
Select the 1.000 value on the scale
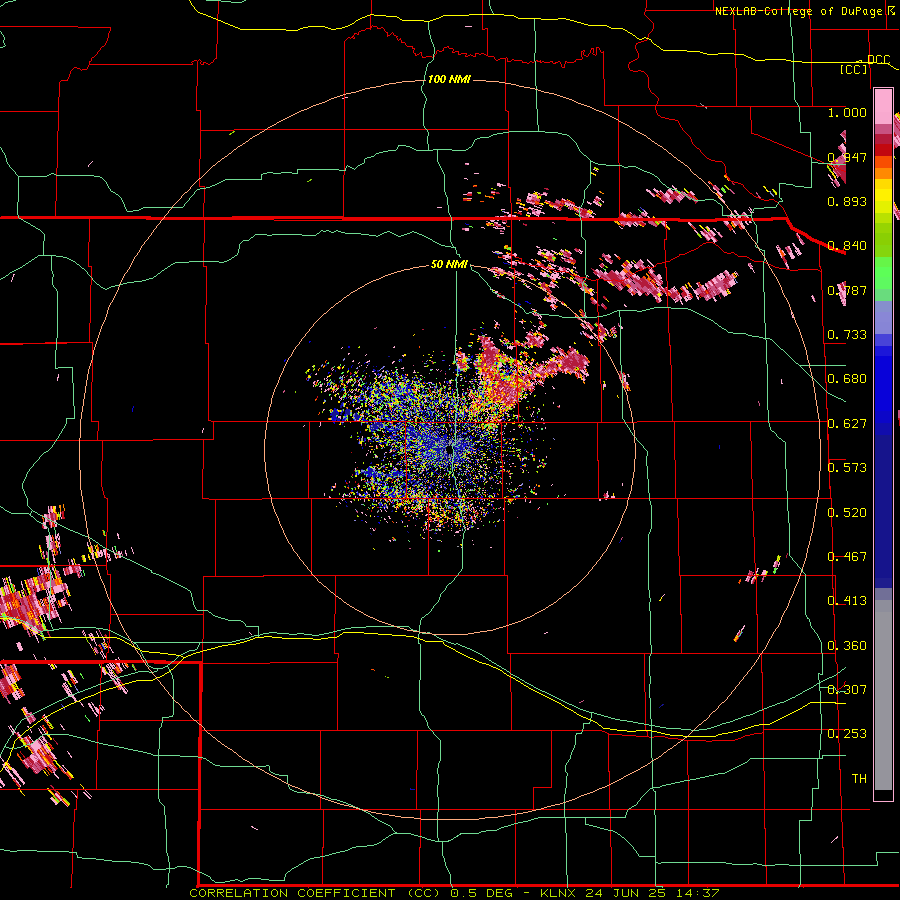point(847,112)
